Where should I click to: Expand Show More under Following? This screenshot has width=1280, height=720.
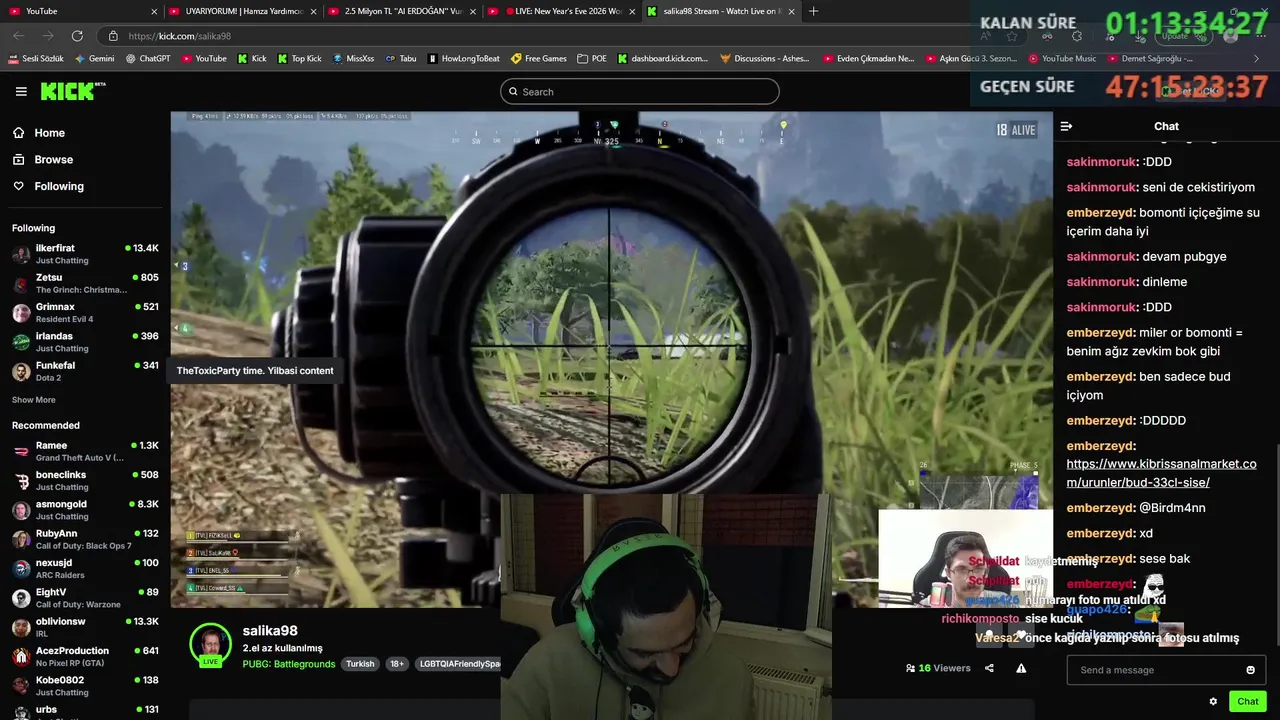34,400
